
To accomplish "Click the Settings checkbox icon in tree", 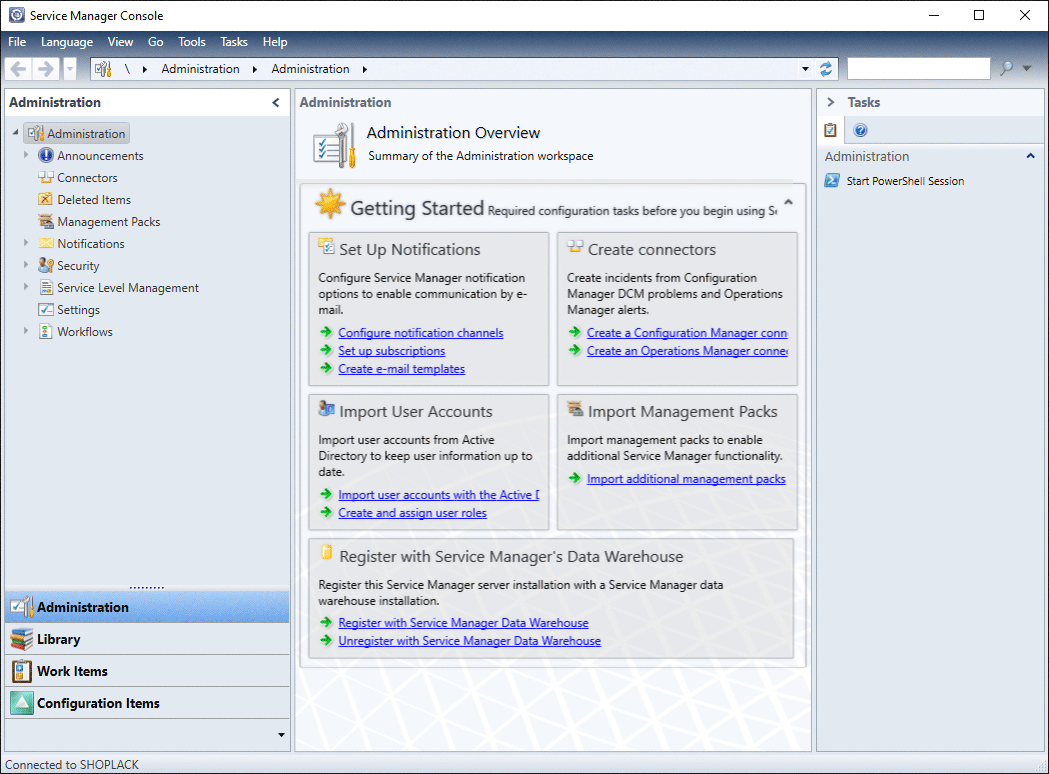I will [x=45, y=310].
